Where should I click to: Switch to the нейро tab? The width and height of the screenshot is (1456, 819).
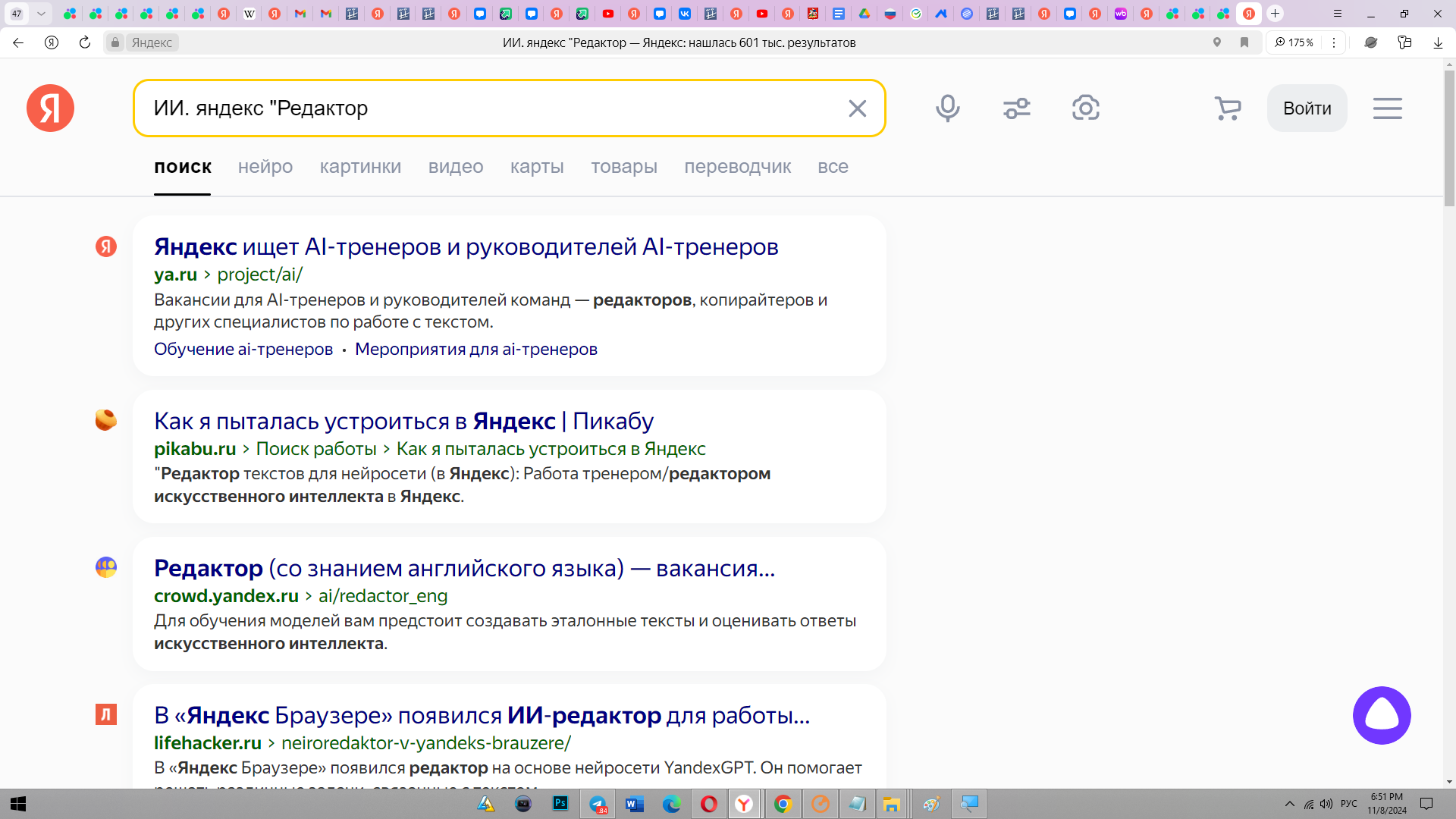point(265,167)
